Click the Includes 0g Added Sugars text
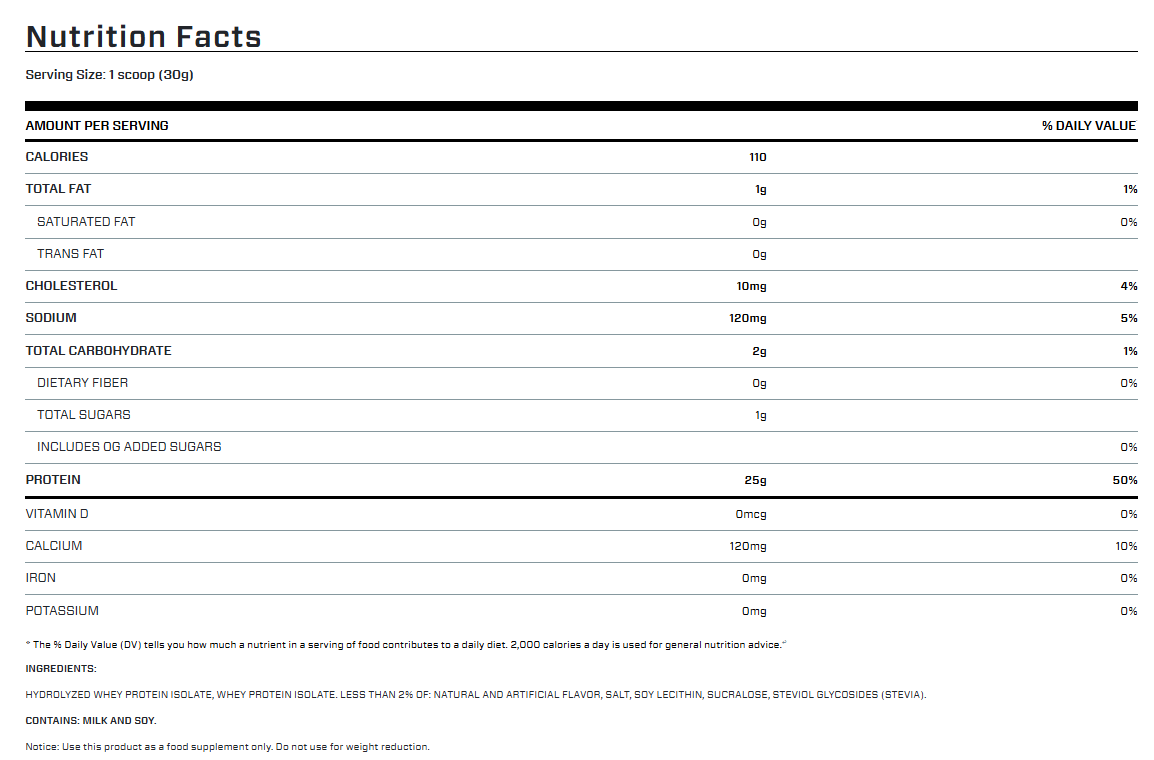The width and height of the screenshot is (1154, 760). [x=129, y=447]
